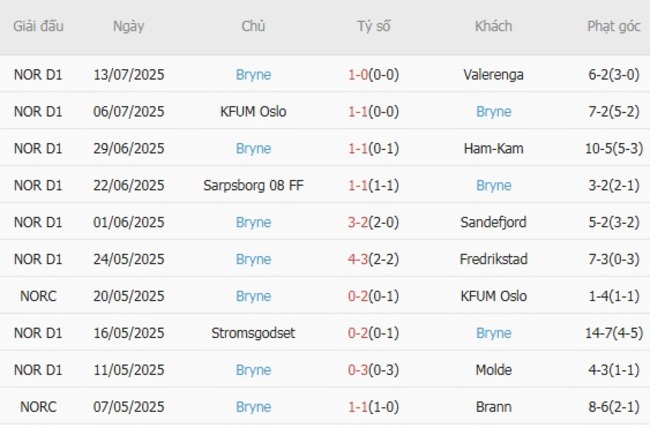Open the Sarpsborg 08 FF team link
650x428 pixels.
pyautogui.click(x=253, y=185)
